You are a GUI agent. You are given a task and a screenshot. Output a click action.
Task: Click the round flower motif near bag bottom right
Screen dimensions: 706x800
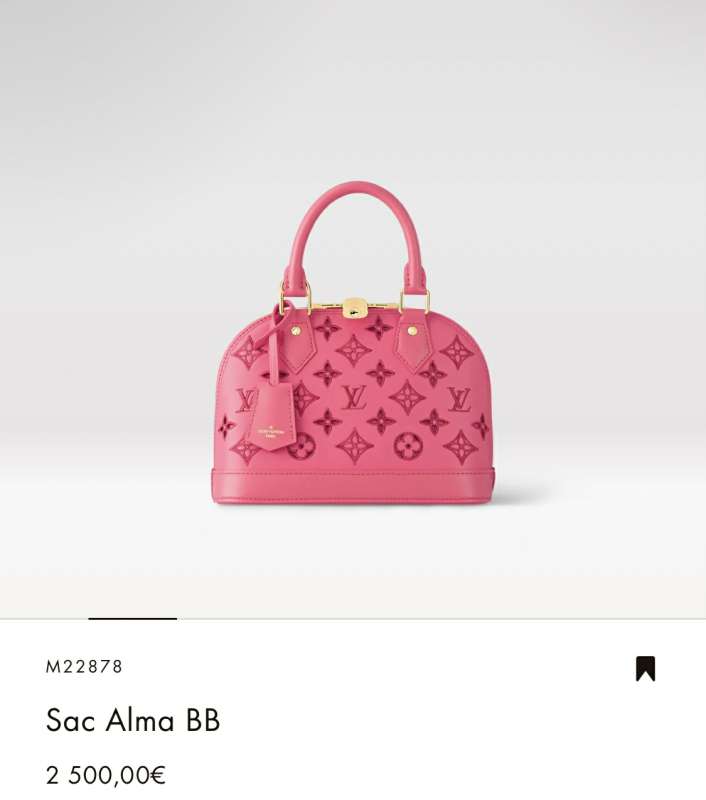pos(408,446)
